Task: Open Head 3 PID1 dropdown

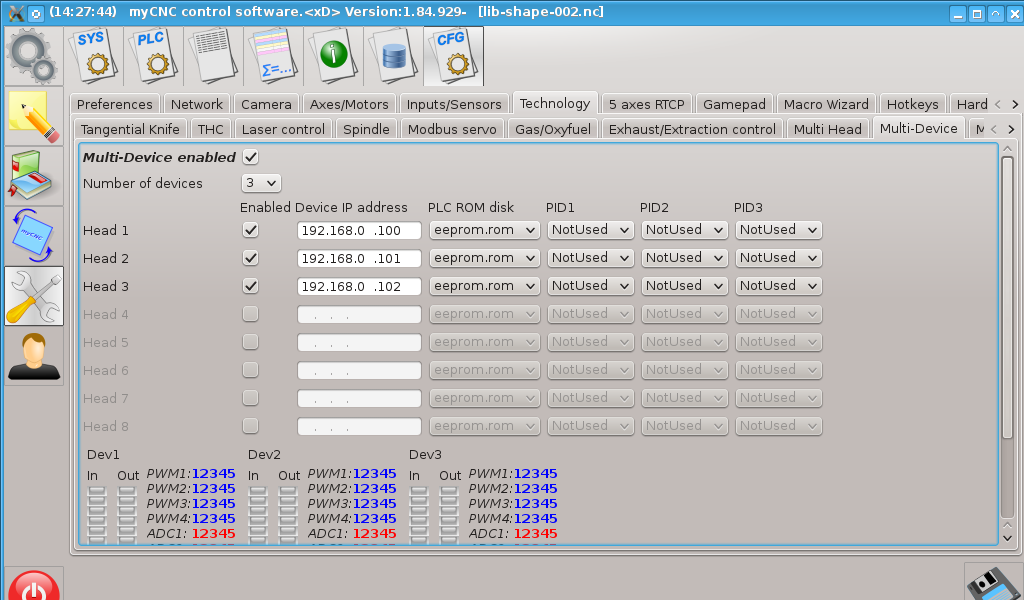Action: (x=590, y=286)
